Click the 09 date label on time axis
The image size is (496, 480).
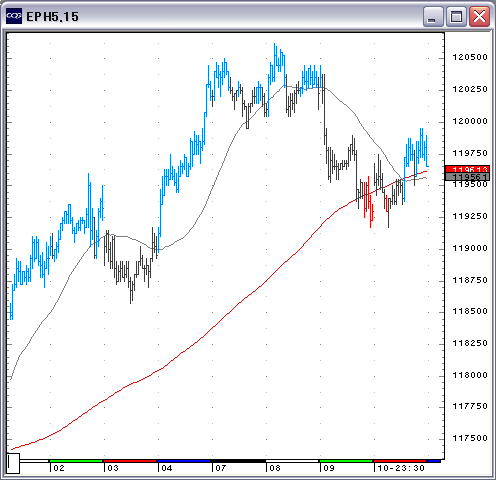click(x=329, y=468)
